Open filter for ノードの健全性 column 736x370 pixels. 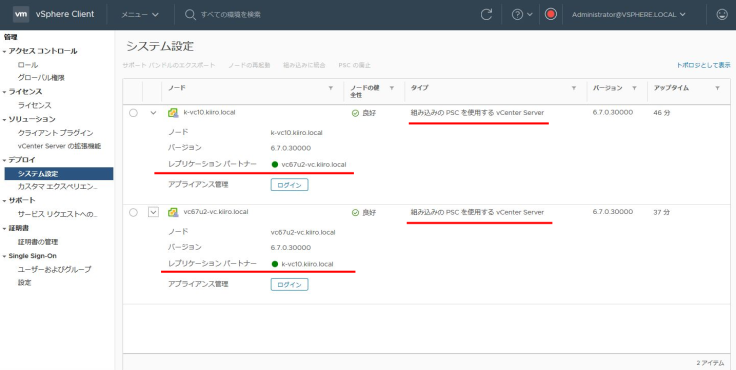tap(391, 88)
